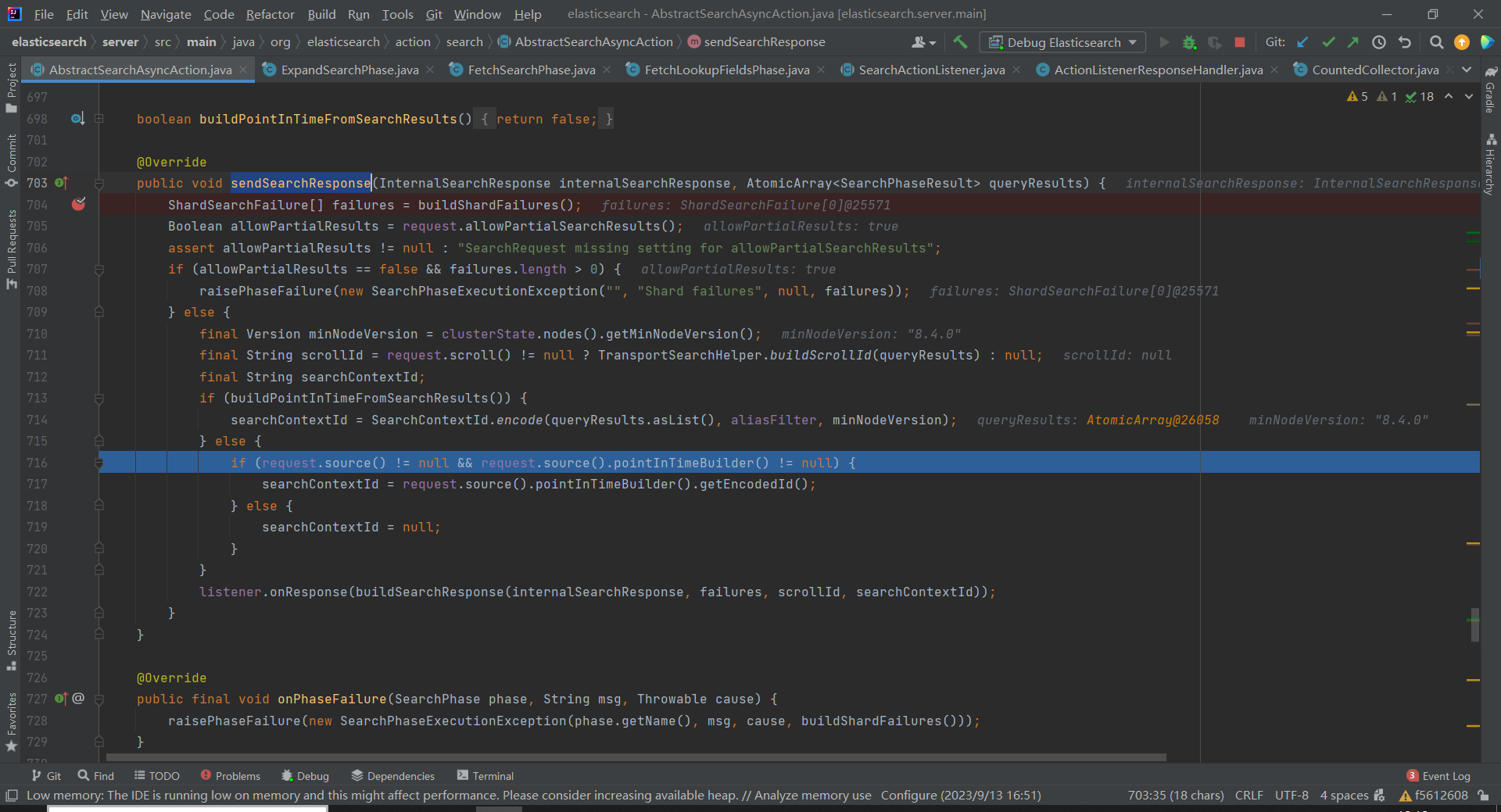Open the UTF-8 file encoding selector
This screenshot has width=1501, height=812.
(1291, 796)
